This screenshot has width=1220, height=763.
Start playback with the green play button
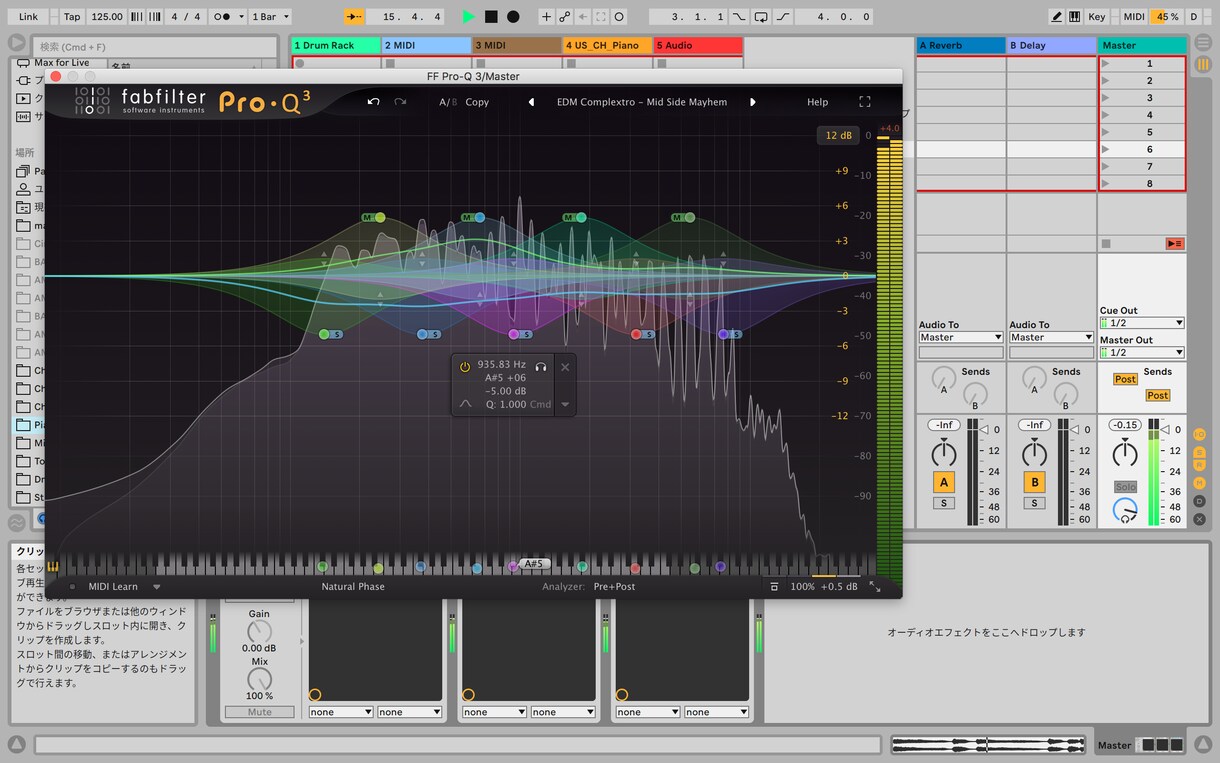click(x=469, y=17)
